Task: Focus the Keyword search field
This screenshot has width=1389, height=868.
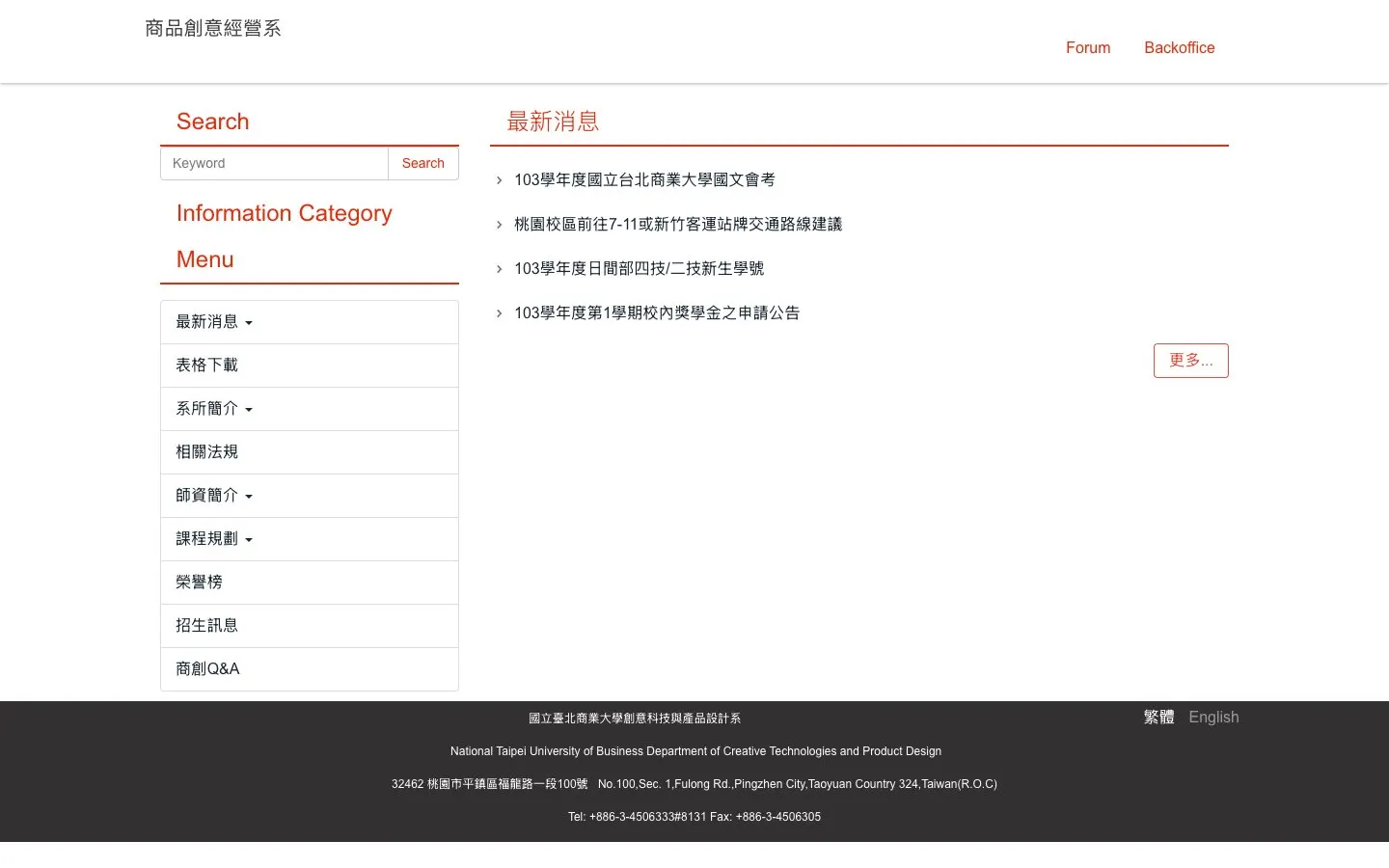Action: click(274, 163)
